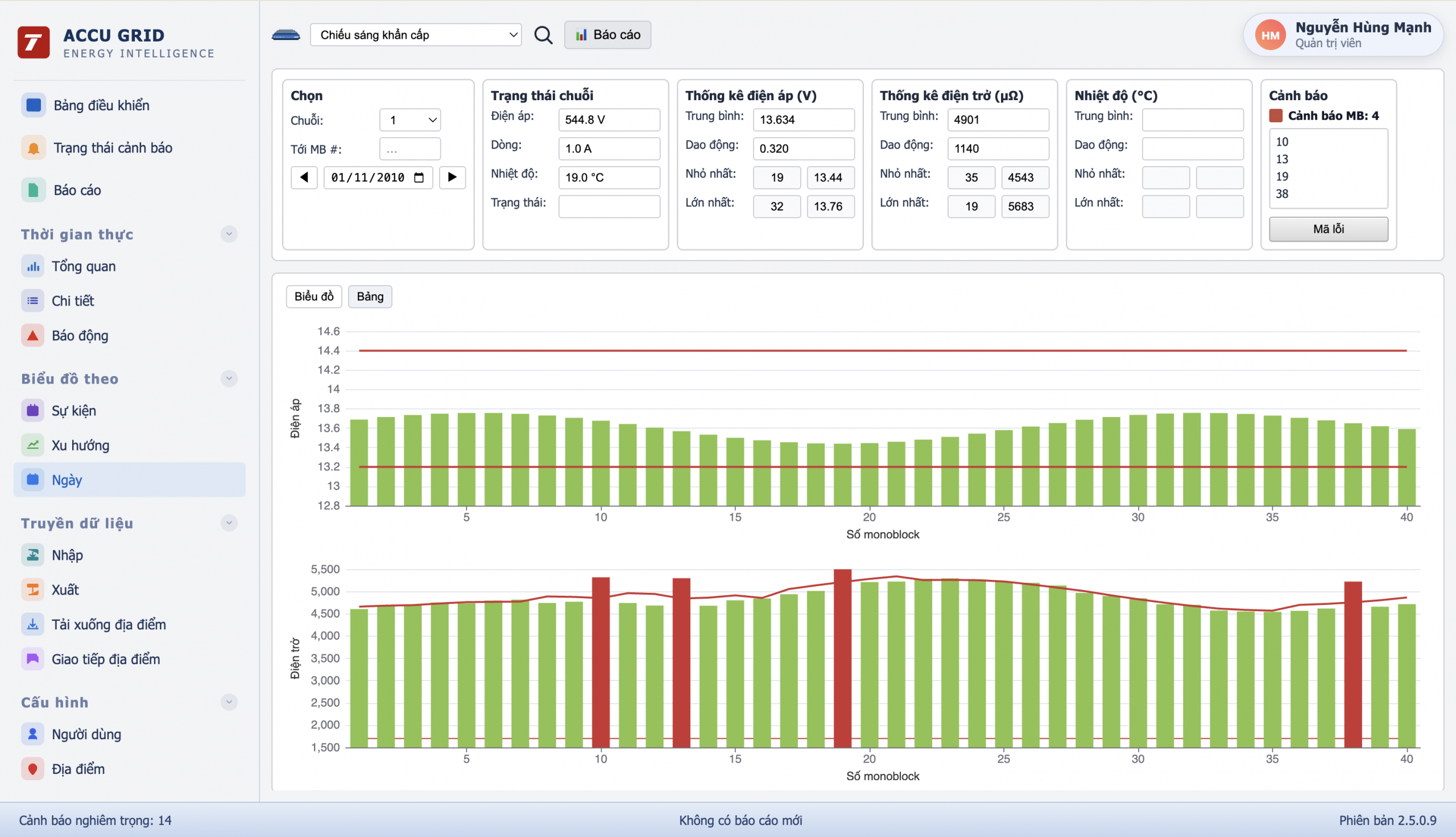Click the Tới MB # input field
The width and height of the screenshot is (1456, 837).
[409, 150]
